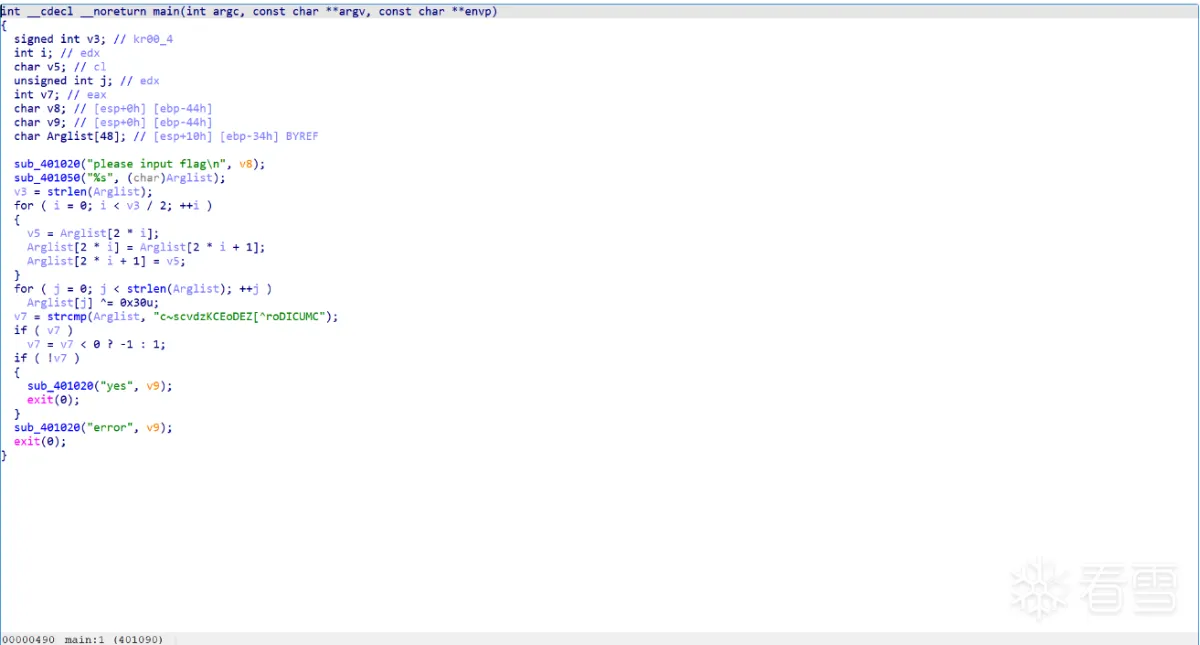Select 'main:1 (401090)' in the status bar
This screenshot has width=1200, height=645.
(114, 639)
